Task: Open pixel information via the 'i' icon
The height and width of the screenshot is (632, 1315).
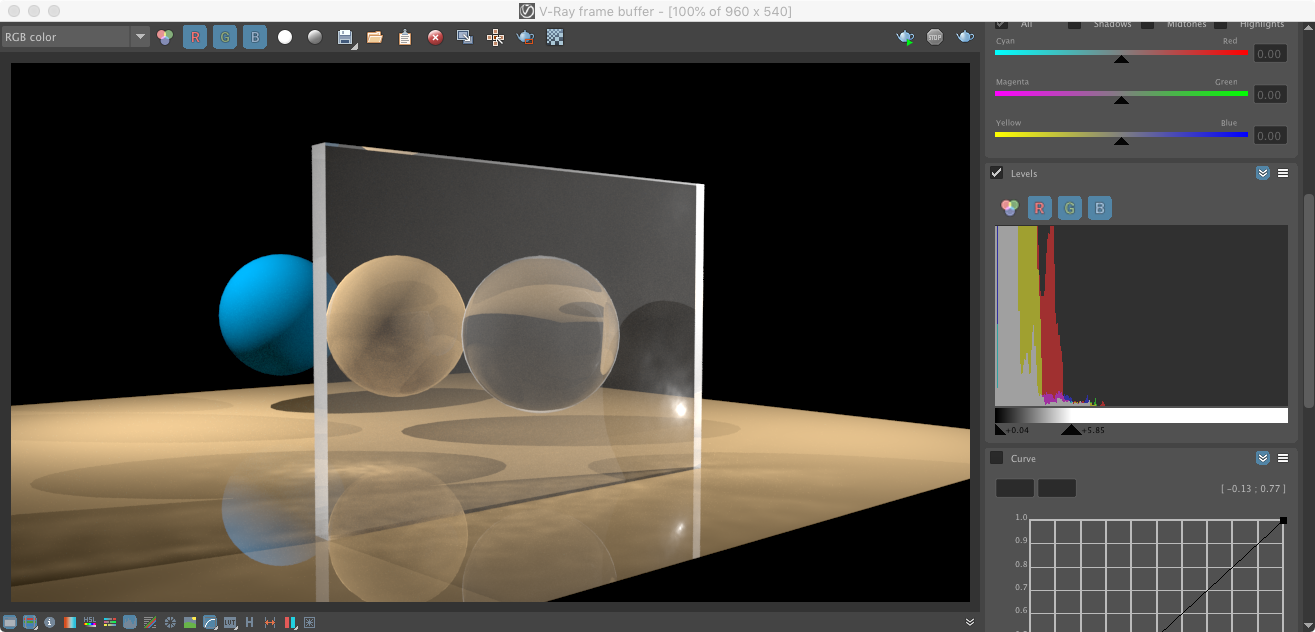Action: (50, 622)
